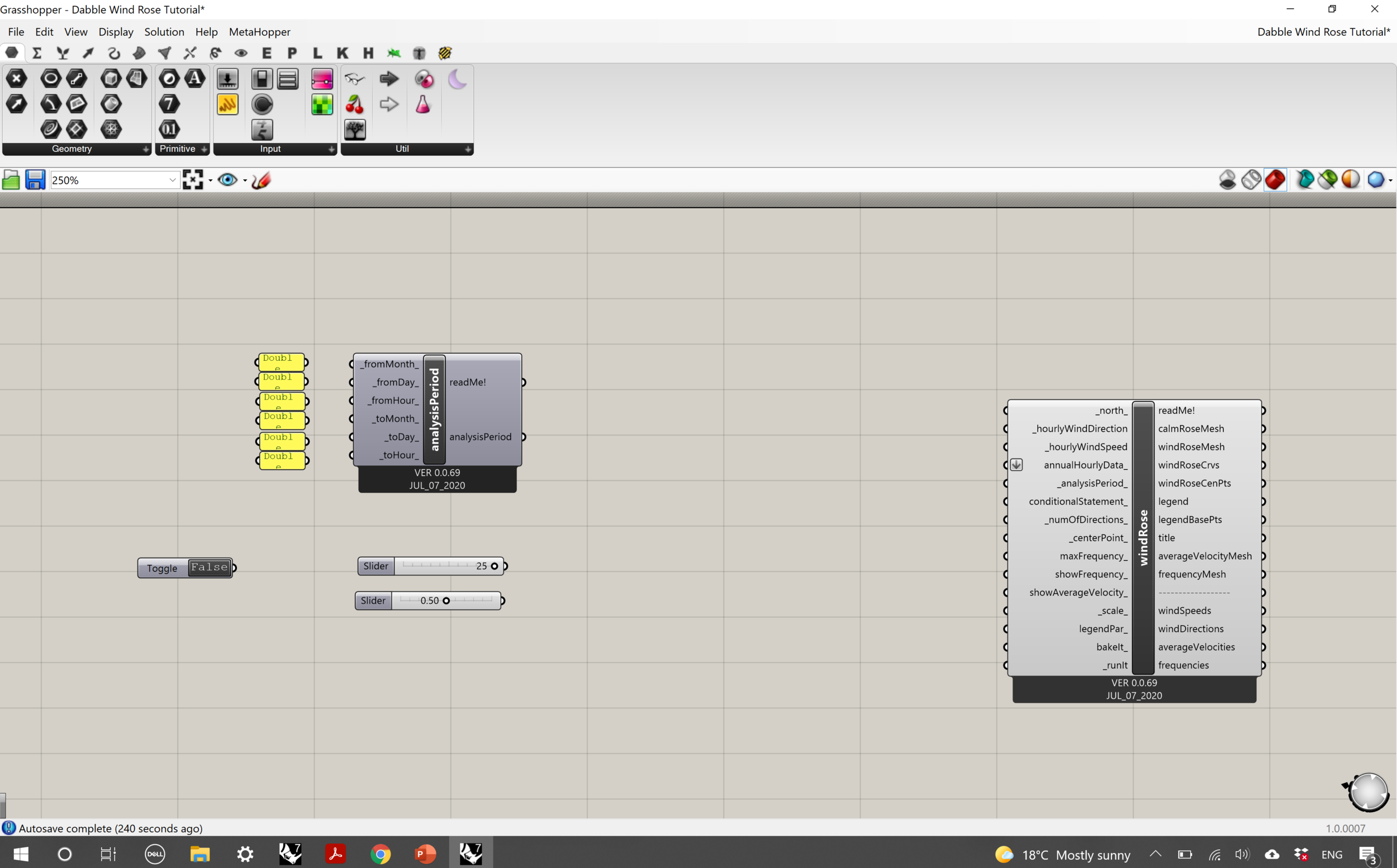Click the Number Slider component icon in Input
This screenshot has height=868, width=1397.
[227, 79]
